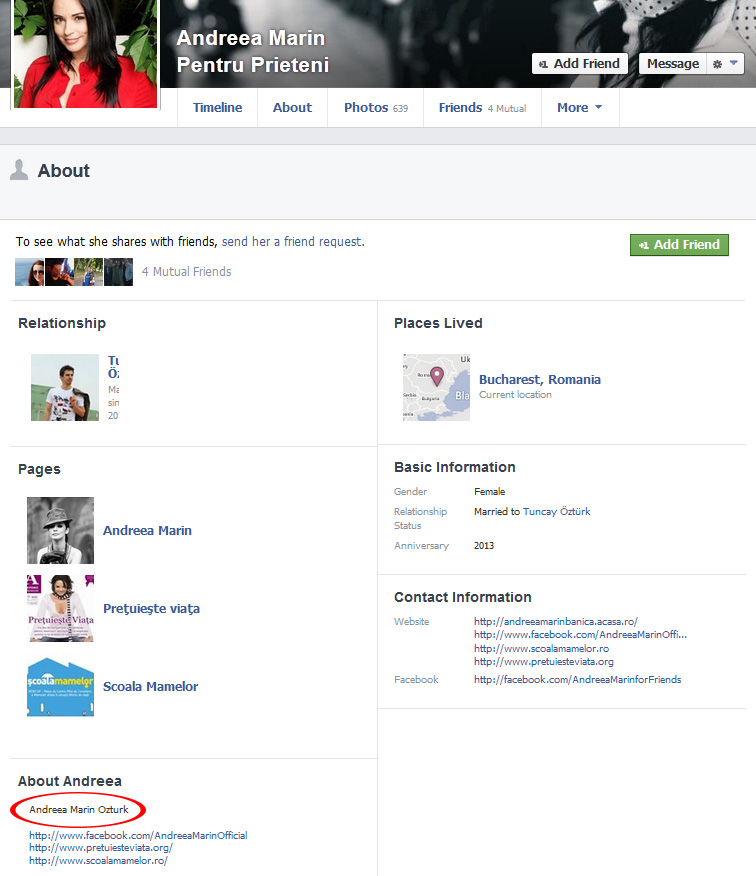Screen dimensions: 756x876
Task: Open the Bucharest map thumbnail
Action: pos(436,387)
